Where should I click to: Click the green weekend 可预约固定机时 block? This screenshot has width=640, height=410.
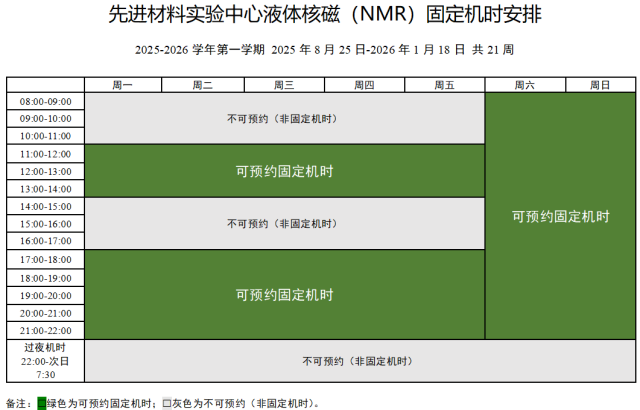click(x=560, y=215)
